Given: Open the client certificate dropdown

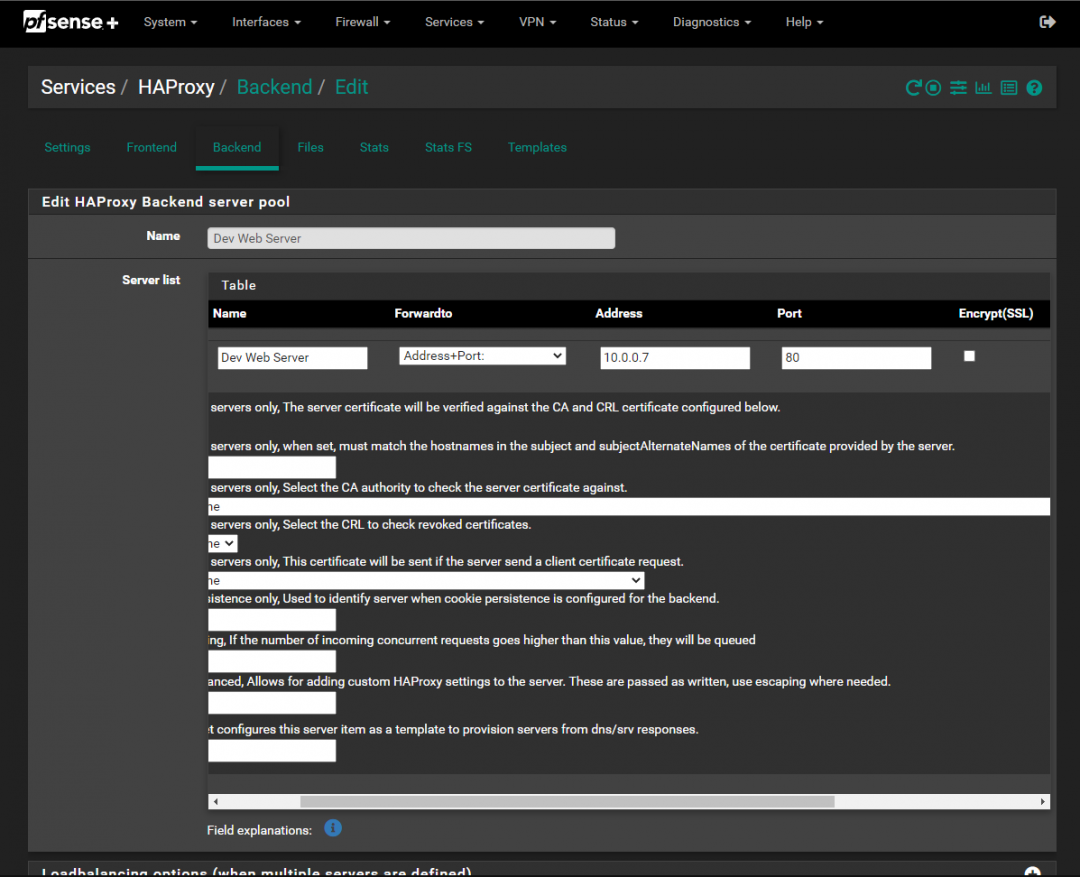Looking at the screenshot, I should click(x=425, y=580).
